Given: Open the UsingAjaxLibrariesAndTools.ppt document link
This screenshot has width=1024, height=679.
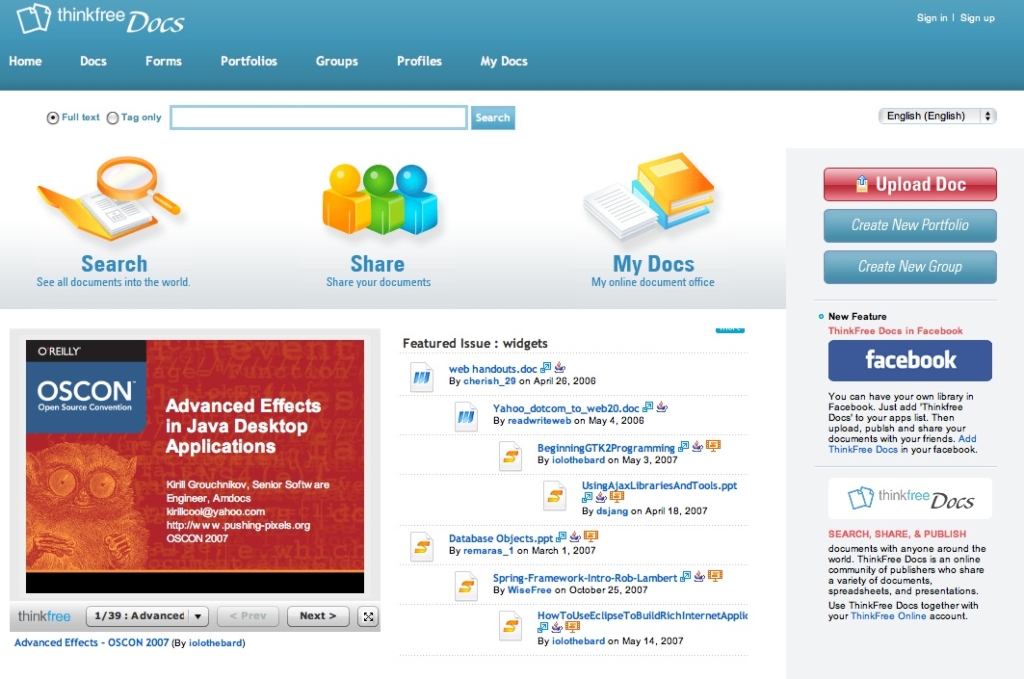Looking at the screenshot, I should pos(659,486).
